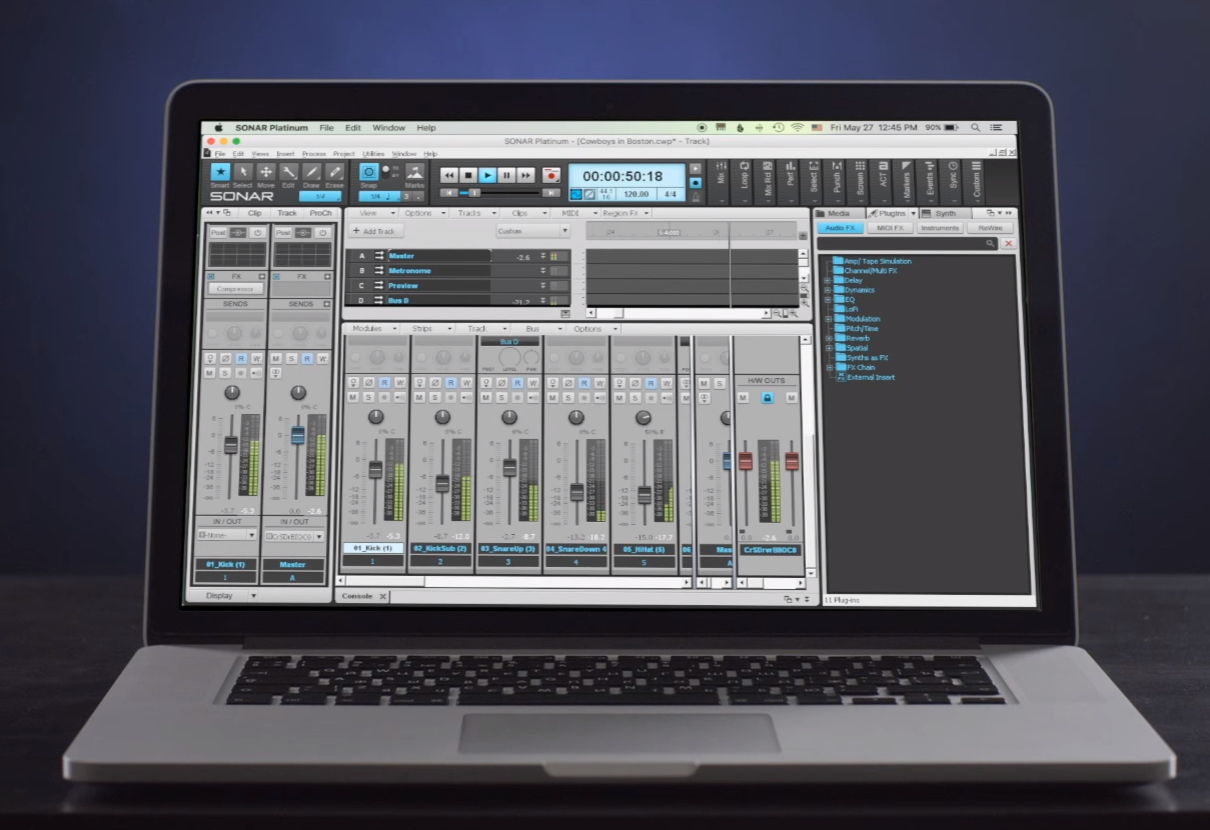Open the ProCh inspector tab

(320, 213)
